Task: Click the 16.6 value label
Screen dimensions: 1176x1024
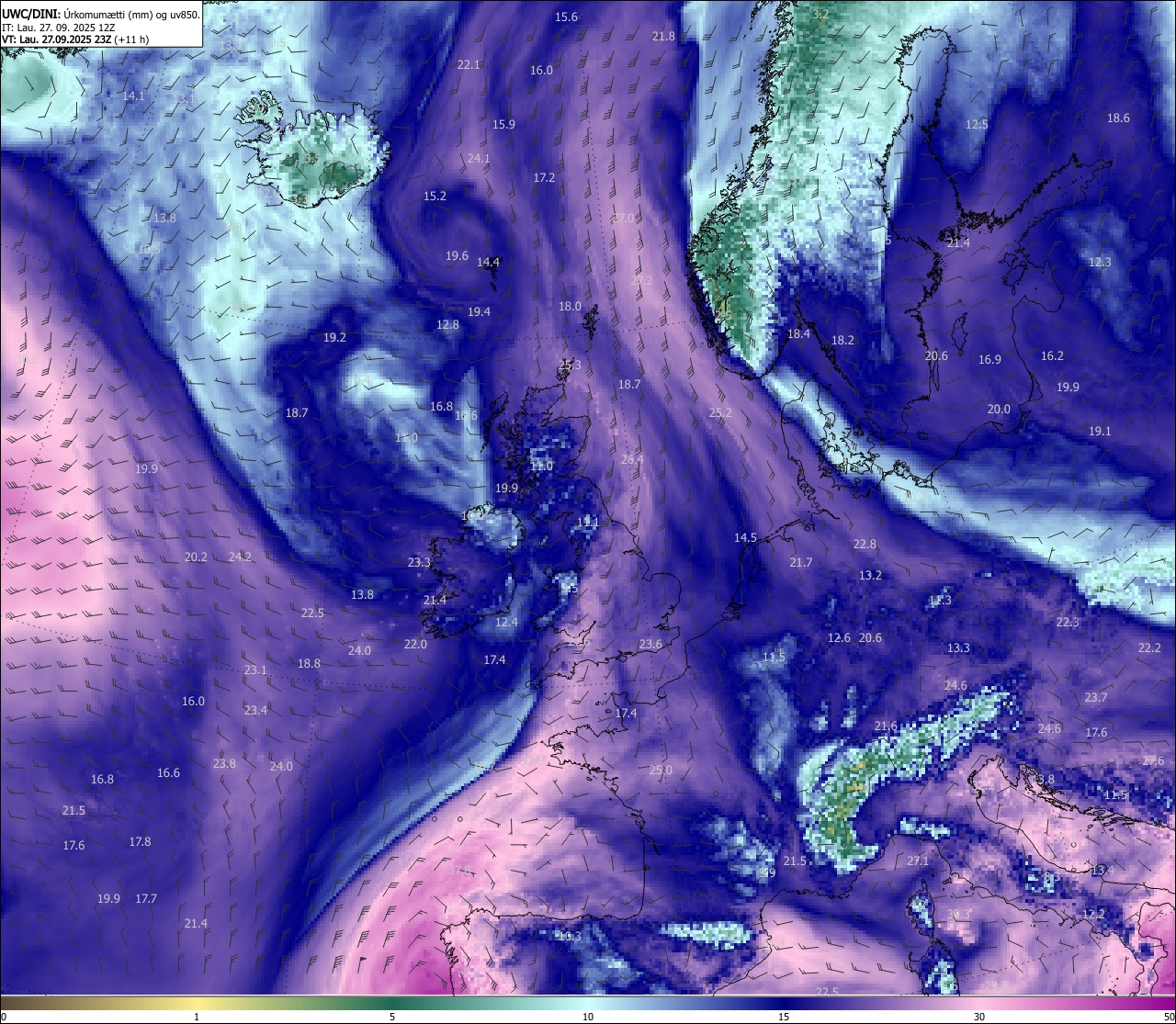Action: click(x=168, y=772)
